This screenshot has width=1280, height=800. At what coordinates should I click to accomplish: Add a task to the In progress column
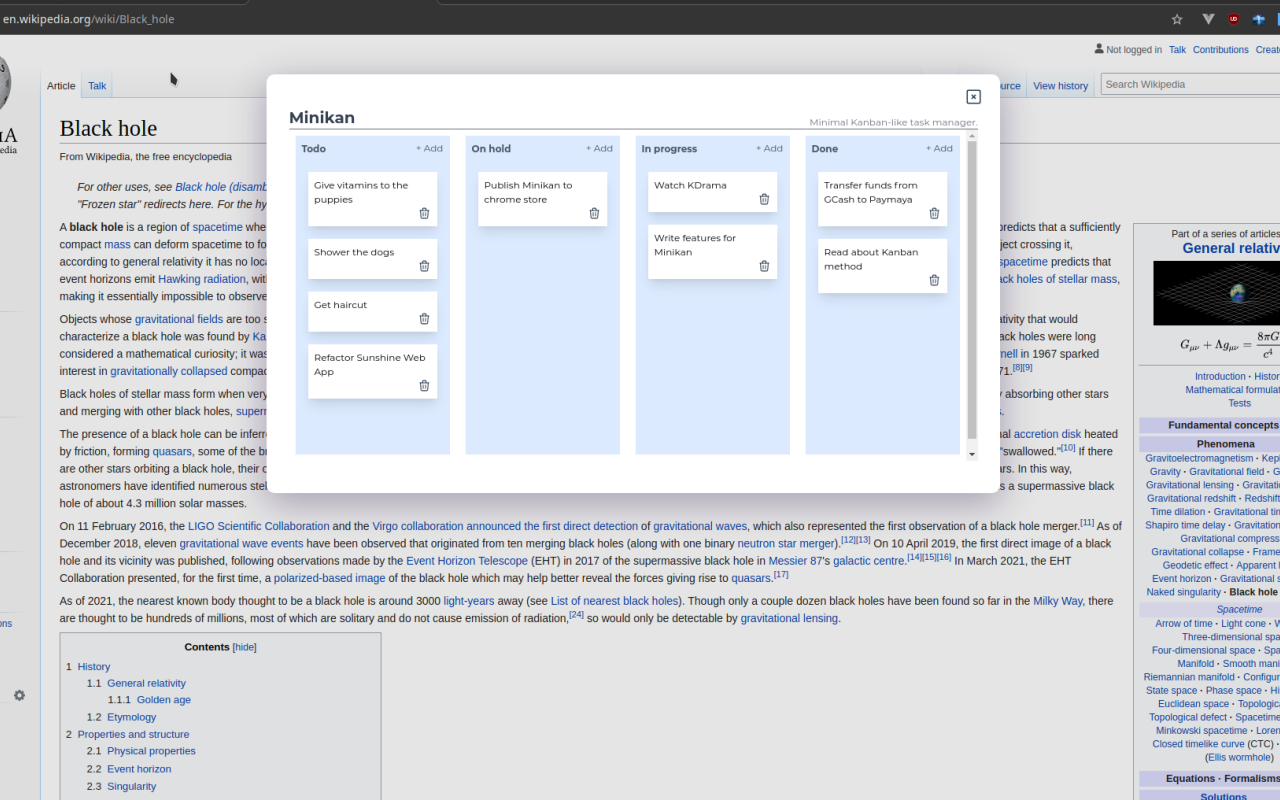click(x=769, y=149)
